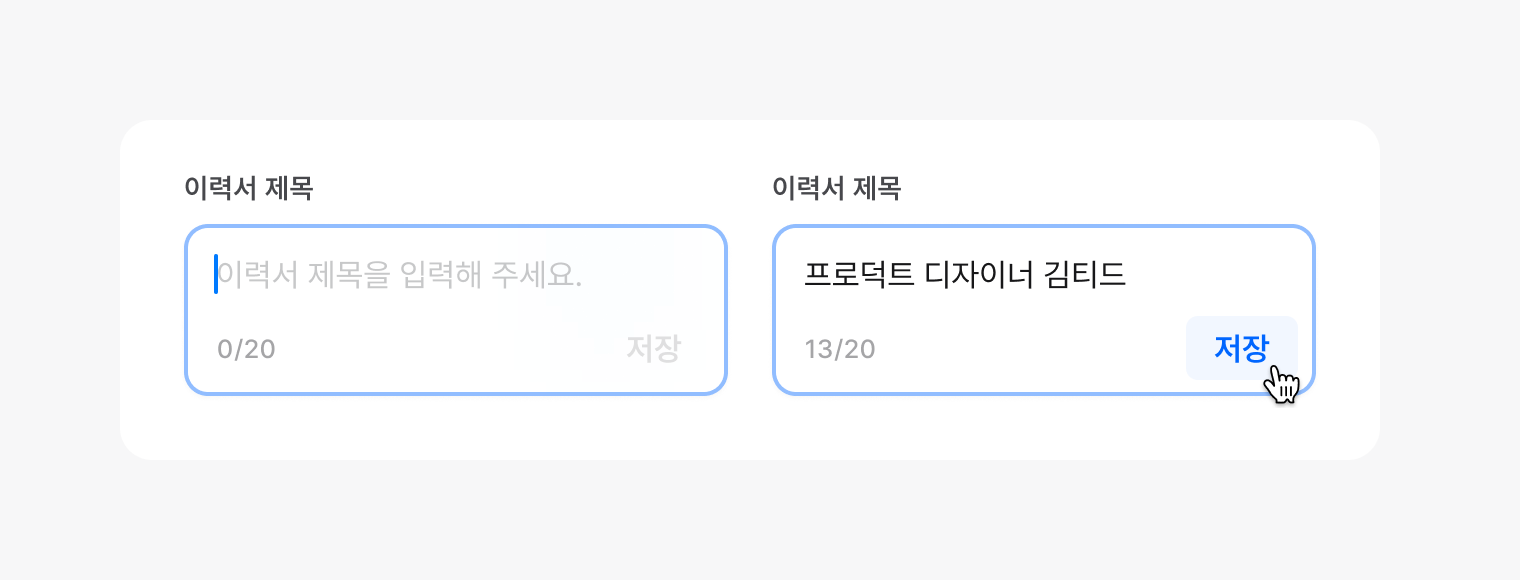Click the white card area between both fields
The height and width of the screenshot is (580, 1520).
(x=750, y=310)
